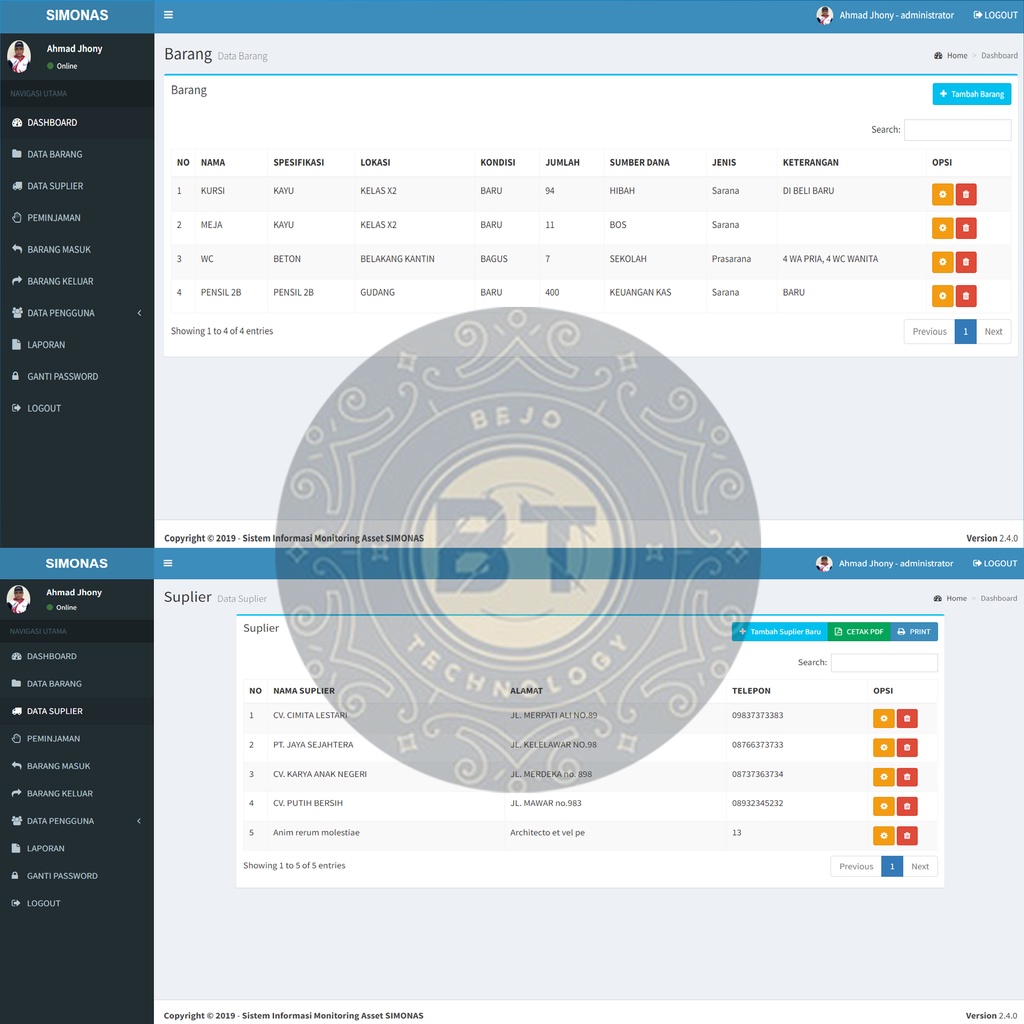Screen dimensions: 1024x1024
Task: Edit supplier CV. PUTIH BERSIH with gear button
Action: pos(884,807)
